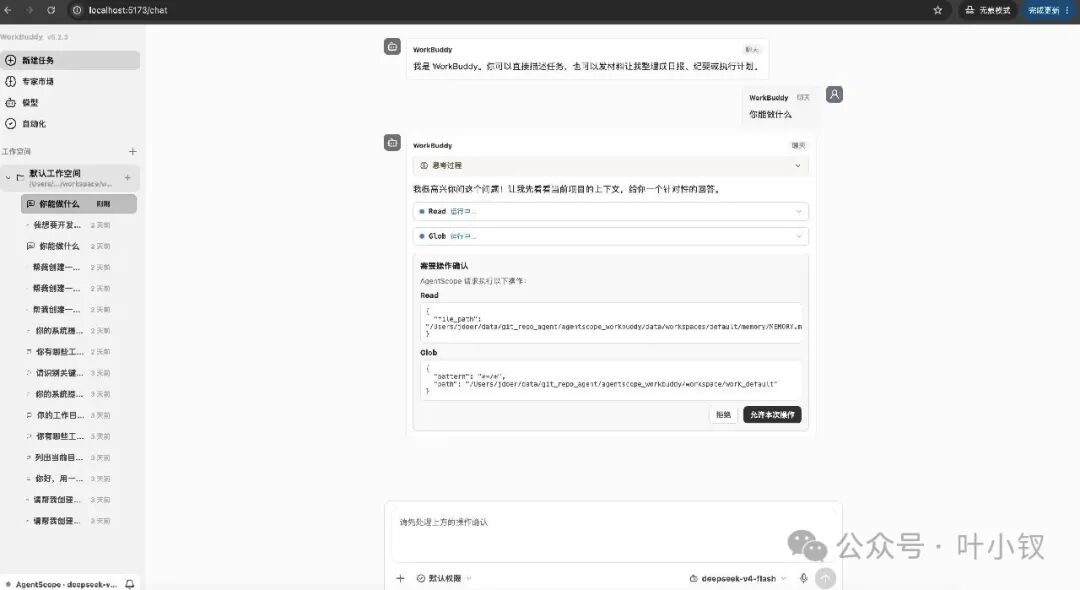Reject the operation with 拒绝
The image size is (1080, 590).
[723, 414]
